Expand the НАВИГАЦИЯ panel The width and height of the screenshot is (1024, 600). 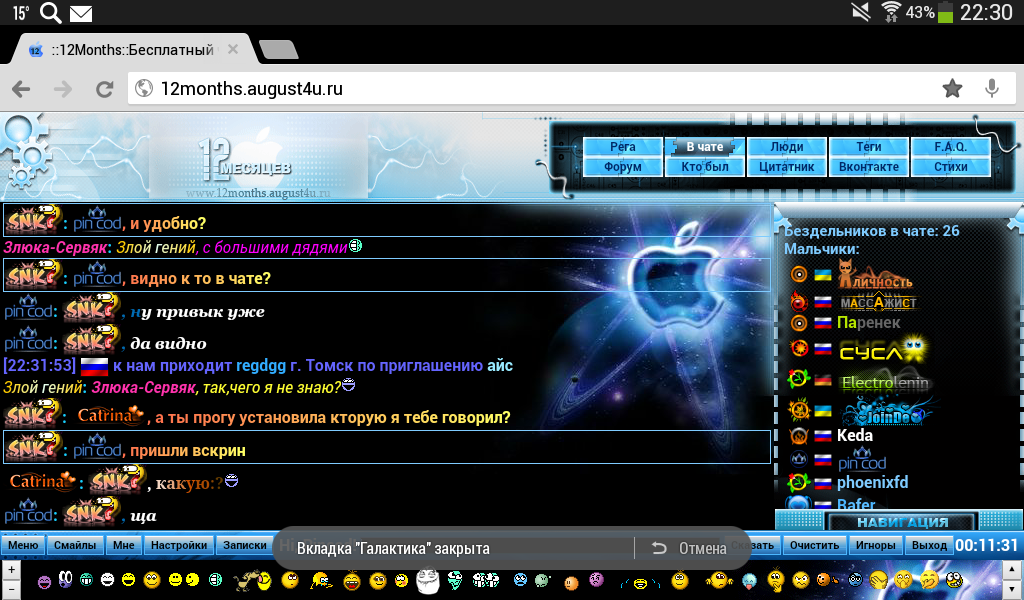click(902, 522)
